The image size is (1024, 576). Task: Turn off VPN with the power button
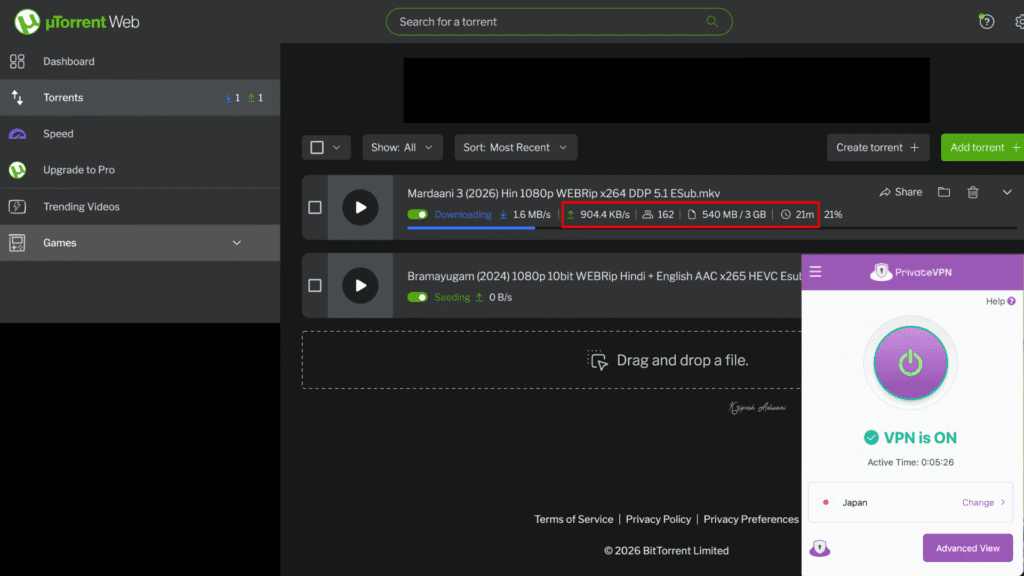tap(910, 363)
